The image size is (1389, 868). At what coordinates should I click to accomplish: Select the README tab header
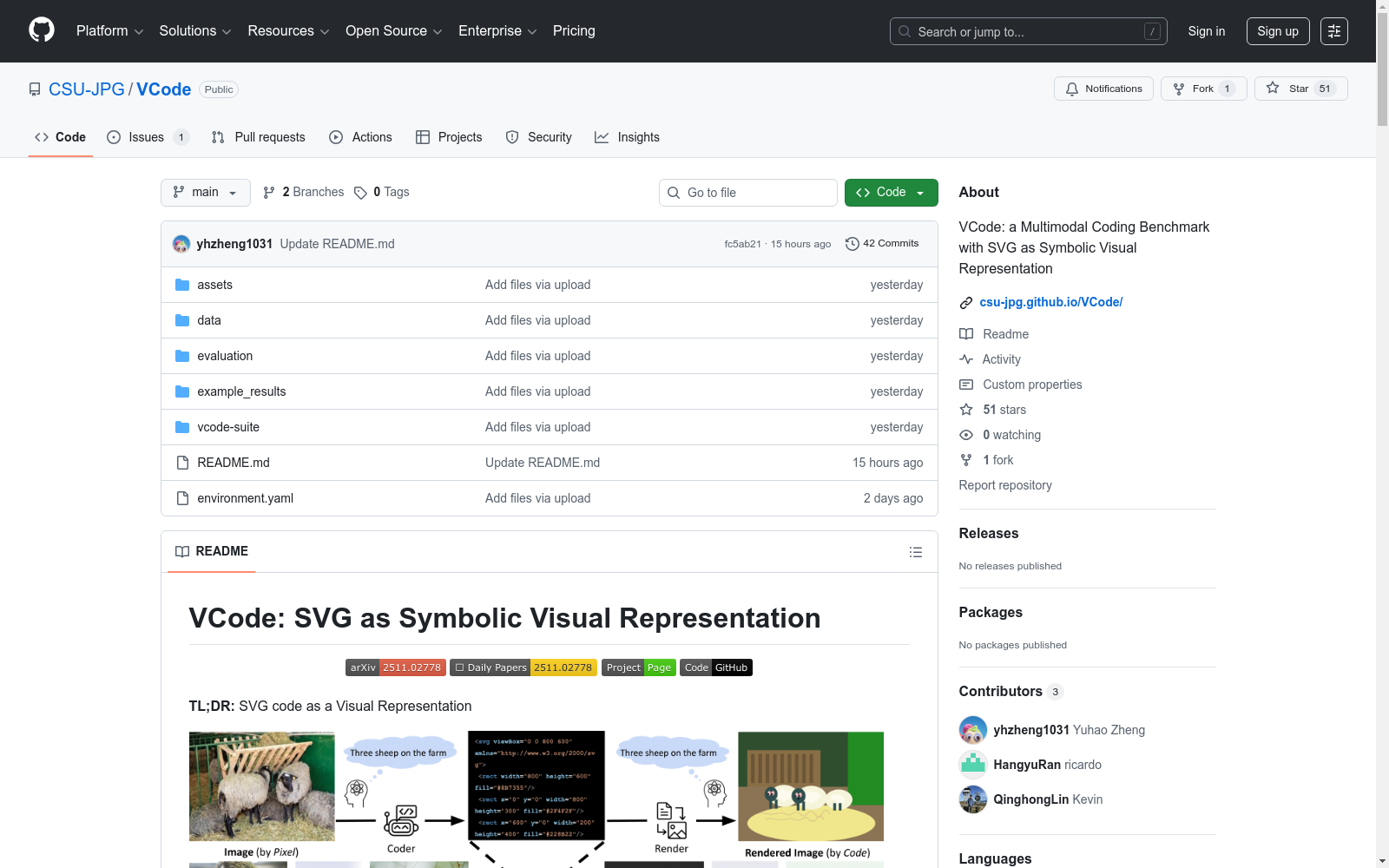pyautogui.click(x=212, y=551)
